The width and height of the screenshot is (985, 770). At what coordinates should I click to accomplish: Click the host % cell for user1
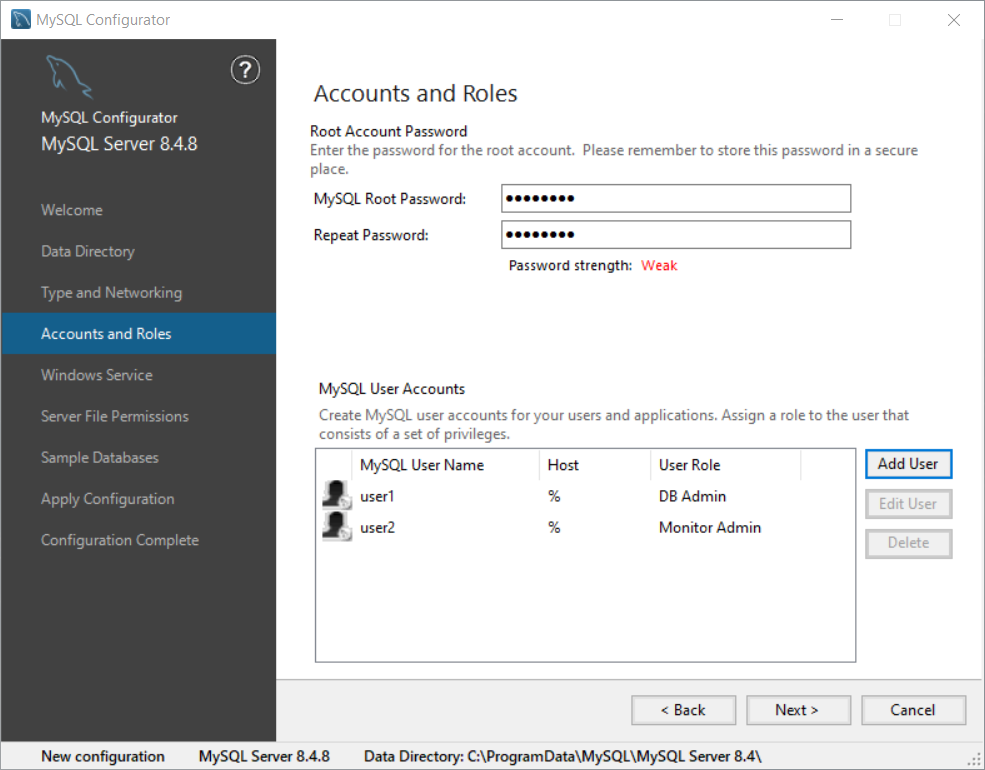point(553,496)
